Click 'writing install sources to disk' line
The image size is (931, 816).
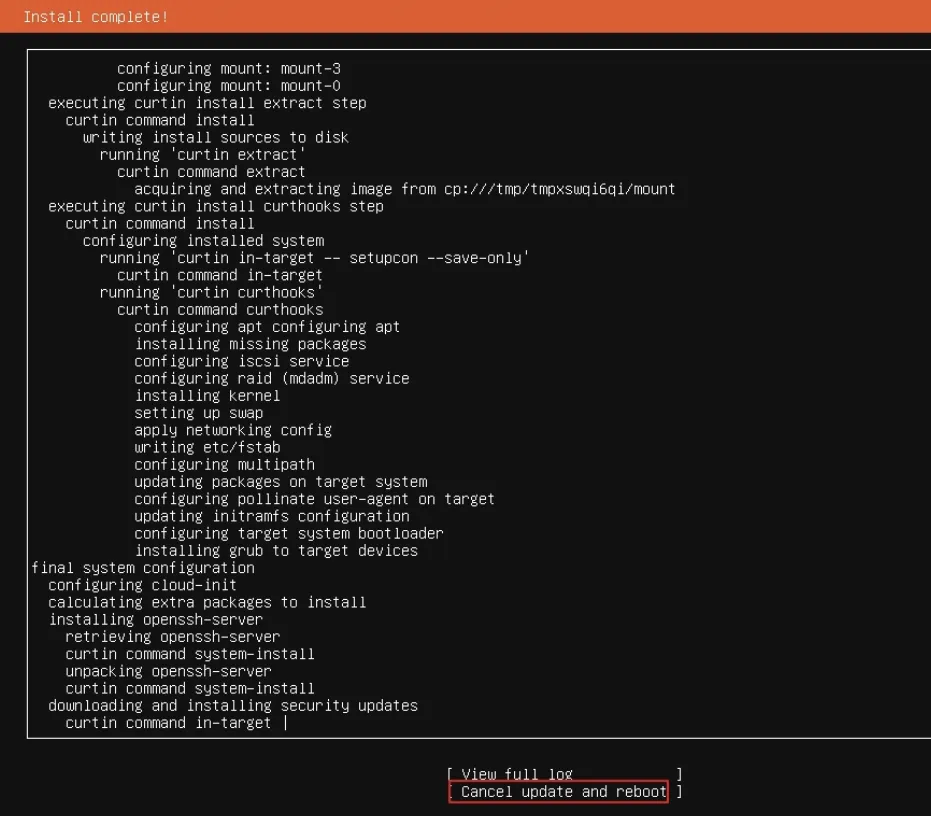(216, 137)
